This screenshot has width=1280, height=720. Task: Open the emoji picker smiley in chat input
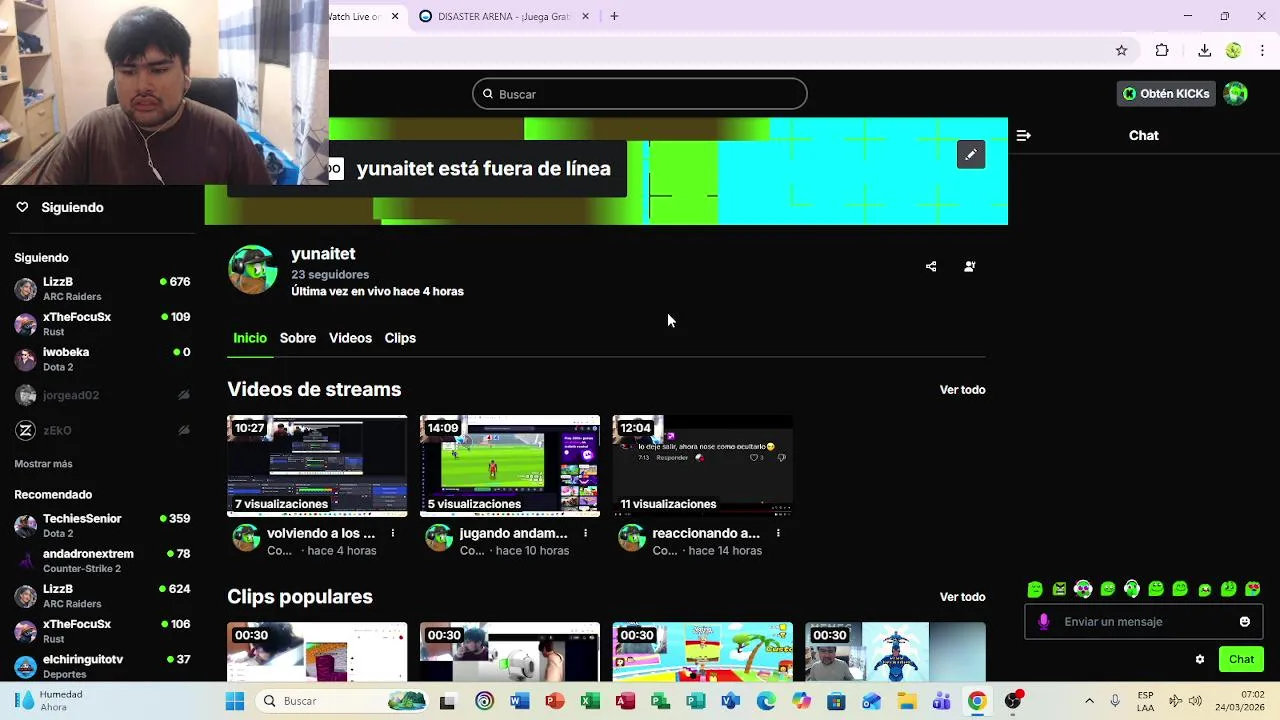[1244, 621]
